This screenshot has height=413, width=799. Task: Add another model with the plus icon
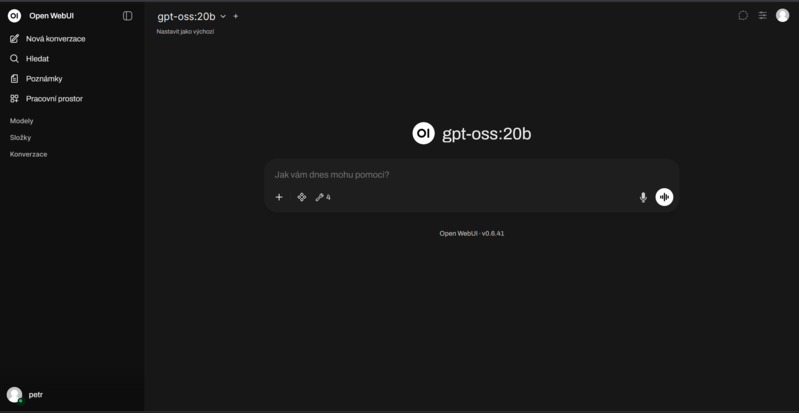(236, 16)
